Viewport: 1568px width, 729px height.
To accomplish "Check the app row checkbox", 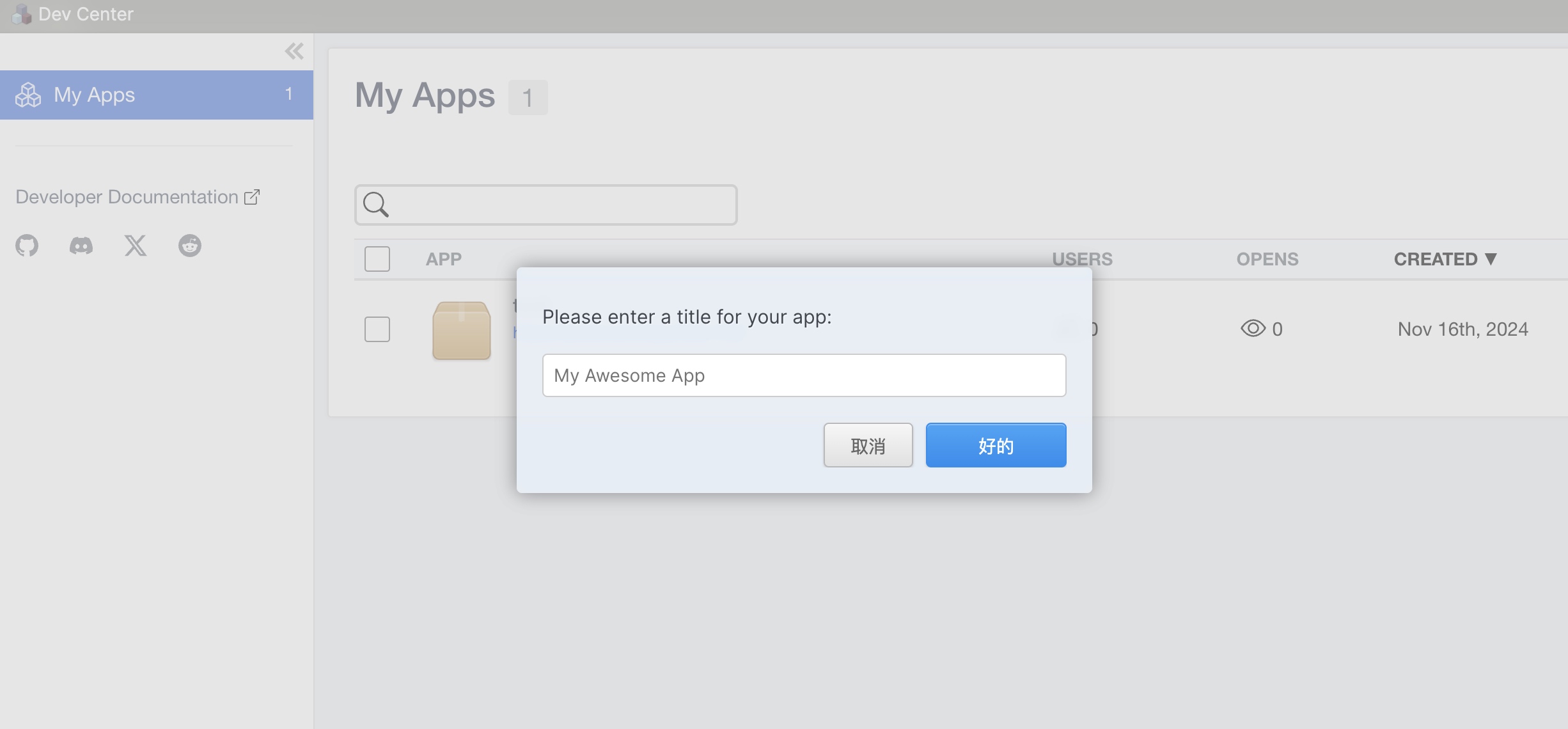I will tap(377, 329).
